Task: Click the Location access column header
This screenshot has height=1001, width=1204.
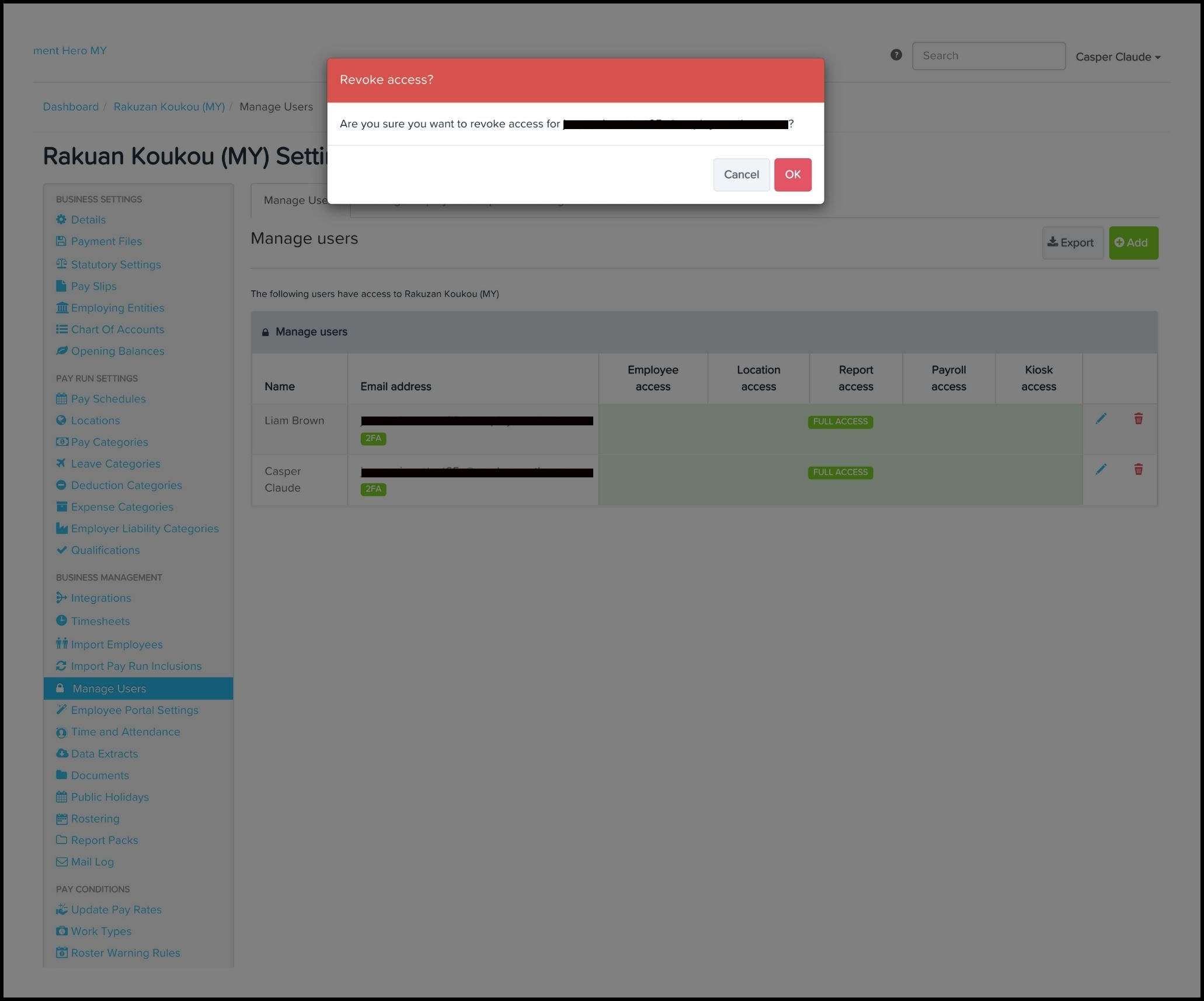Action: (x=758, y=378)
